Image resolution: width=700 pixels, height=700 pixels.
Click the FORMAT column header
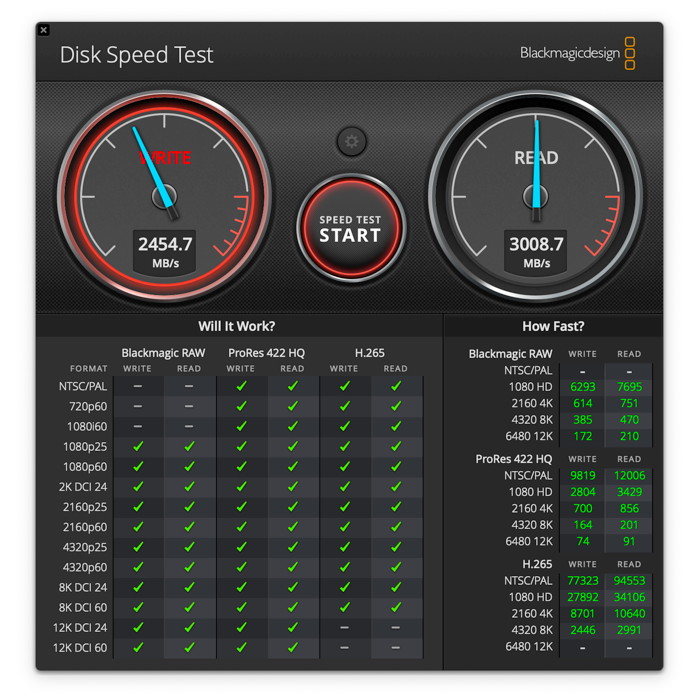coord(88,369)
